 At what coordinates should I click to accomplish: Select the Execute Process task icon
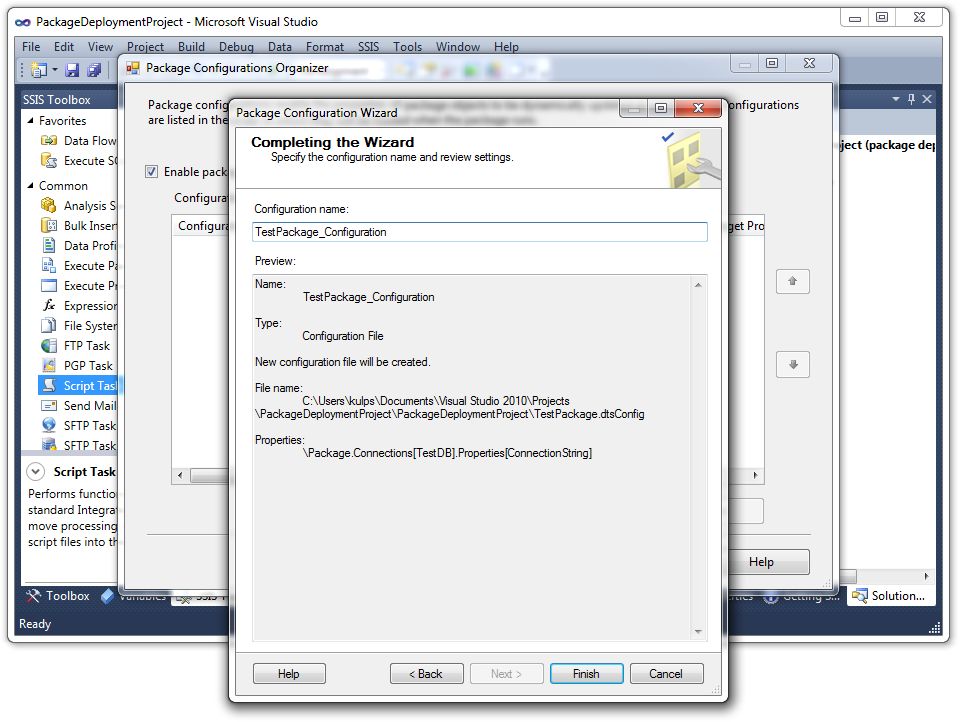[x=48, y=286]
